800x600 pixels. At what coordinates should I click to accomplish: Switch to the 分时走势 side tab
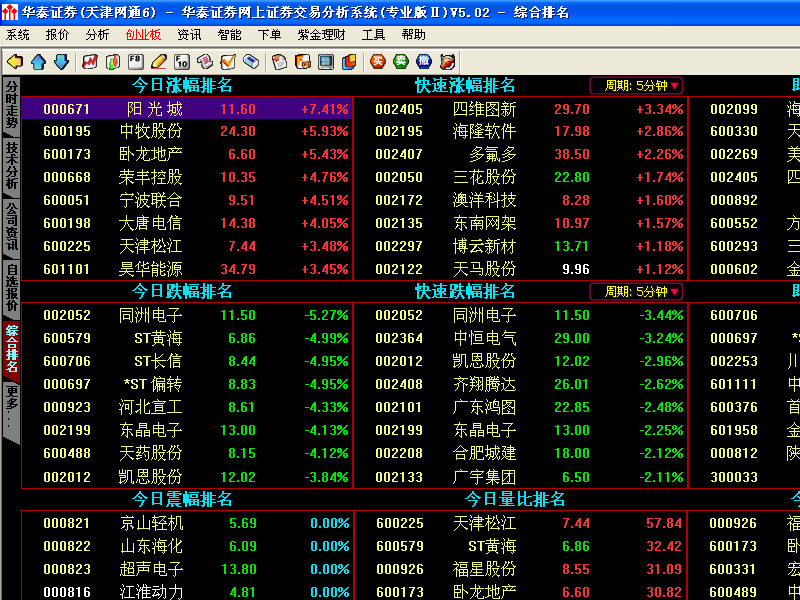tap(11, 106)
